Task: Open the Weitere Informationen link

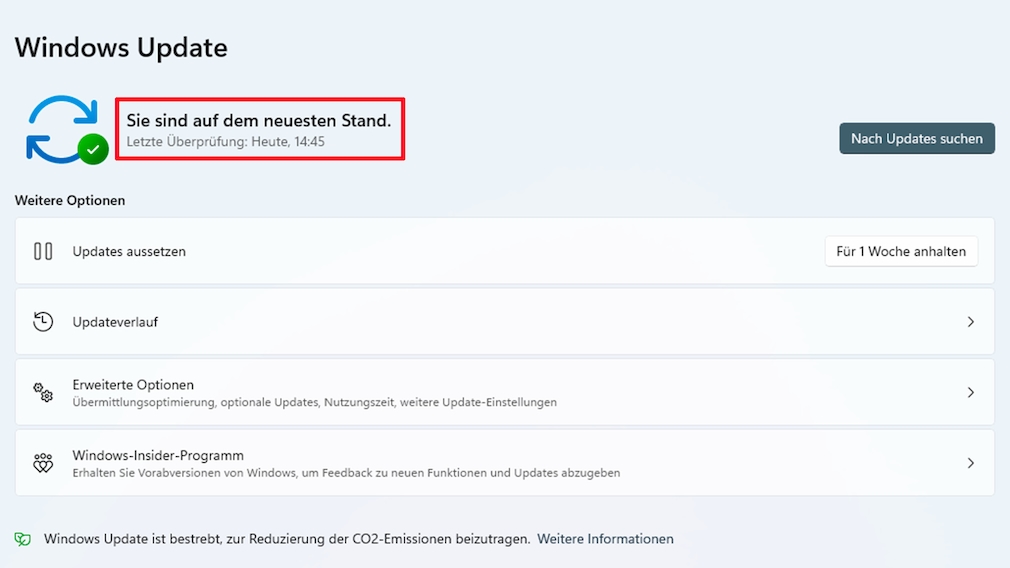Action: 605,539
